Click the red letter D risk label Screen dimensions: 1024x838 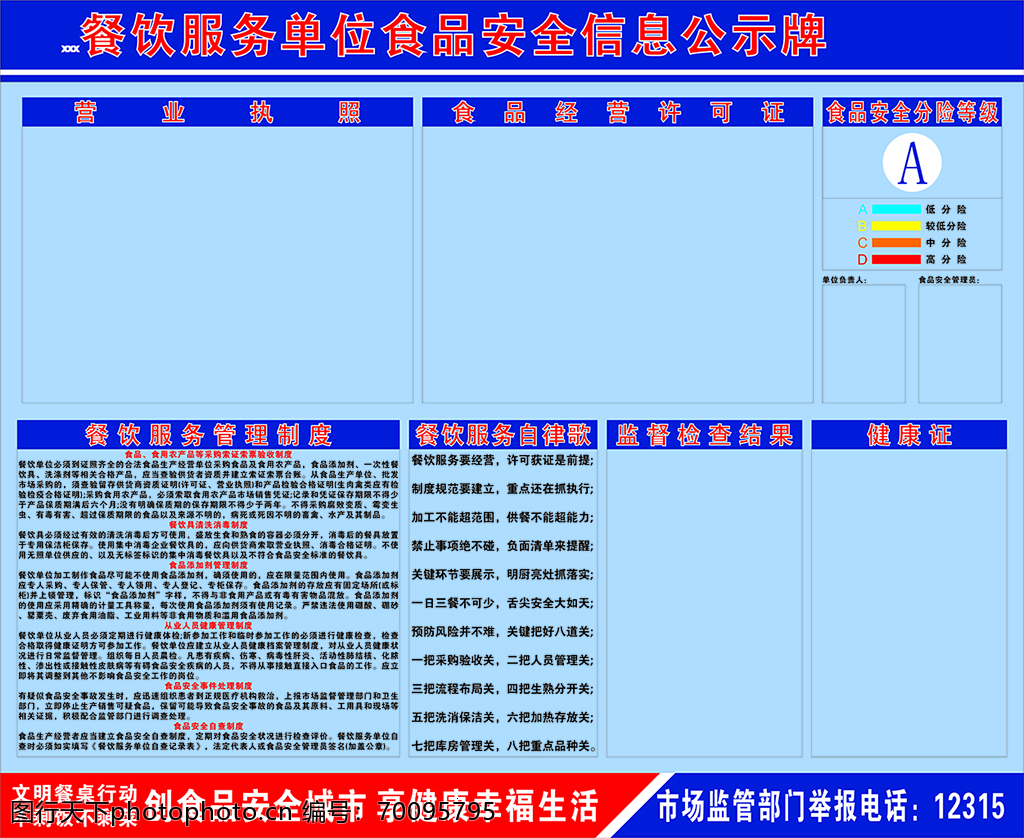click(x=862, y=260)
